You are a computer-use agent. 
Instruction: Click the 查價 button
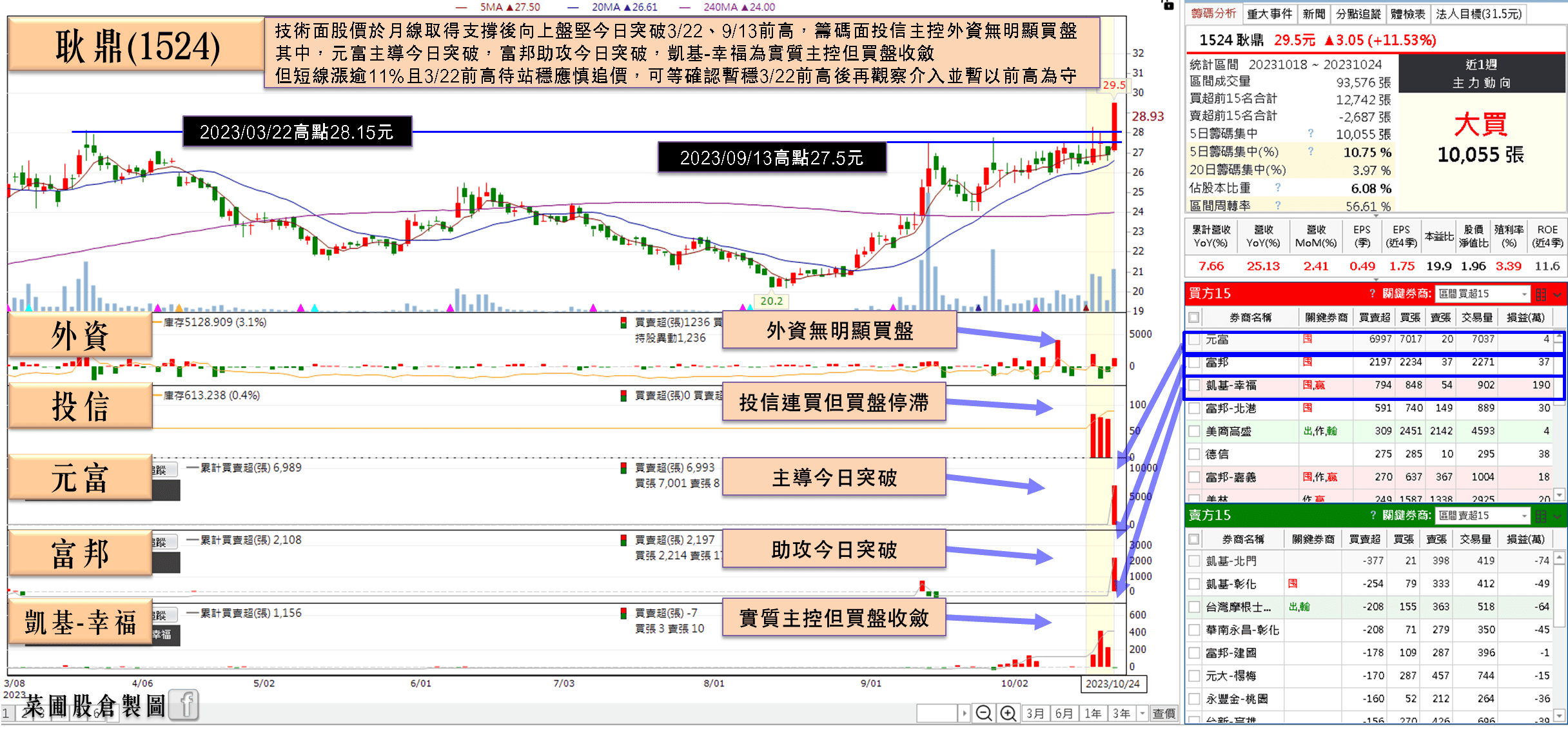(x=1164, y=713)
